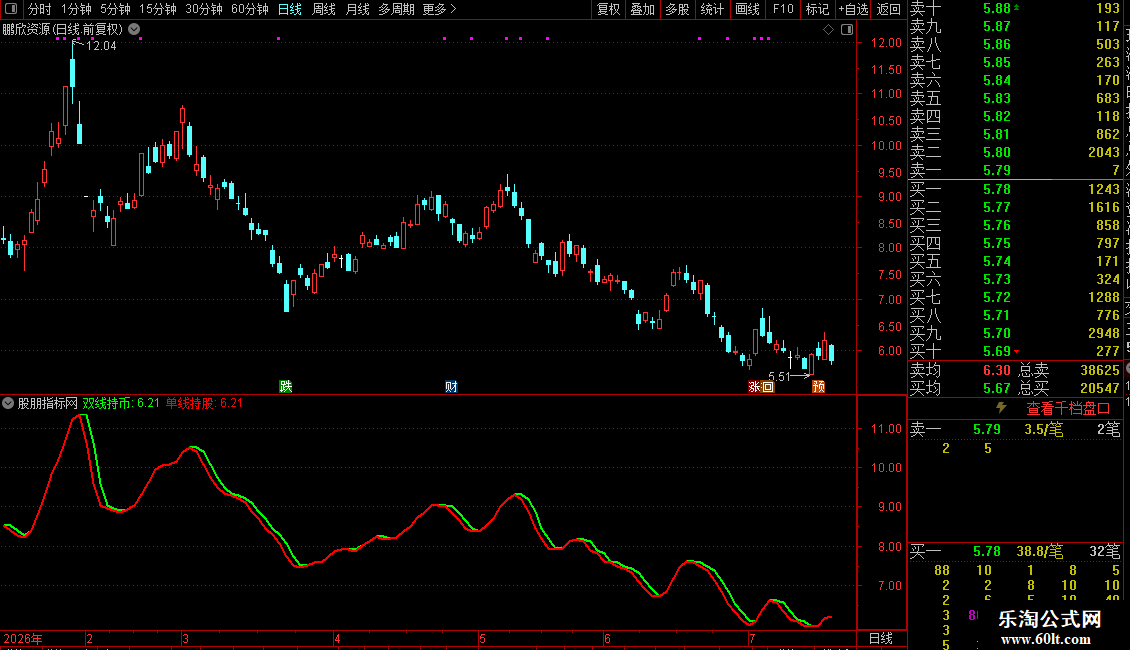Select the 30分钟 period tab
Image resolution: width=1130 pixels, height=650 pixels.
(203, 9)
